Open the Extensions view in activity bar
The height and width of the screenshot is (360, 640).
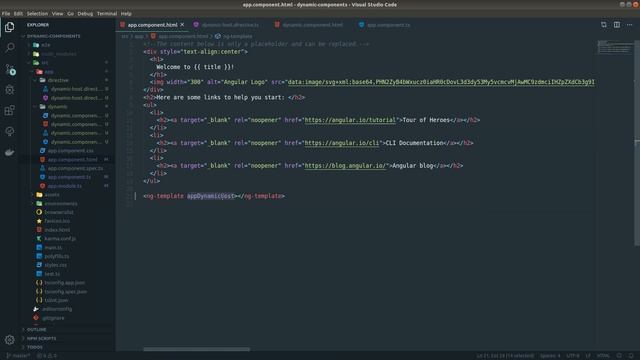tap(9, 111)
